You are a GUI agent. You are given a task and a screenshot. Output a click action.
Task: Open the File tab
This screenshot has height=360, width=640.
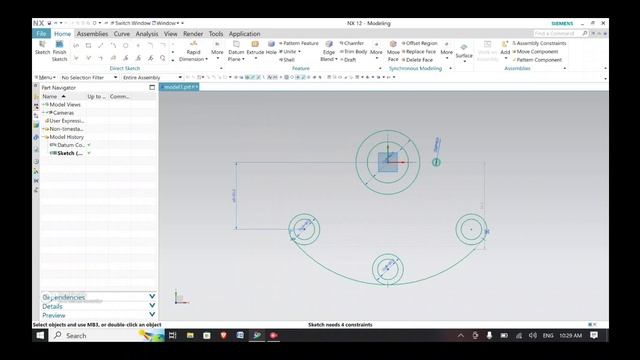[x=41, y=33]
